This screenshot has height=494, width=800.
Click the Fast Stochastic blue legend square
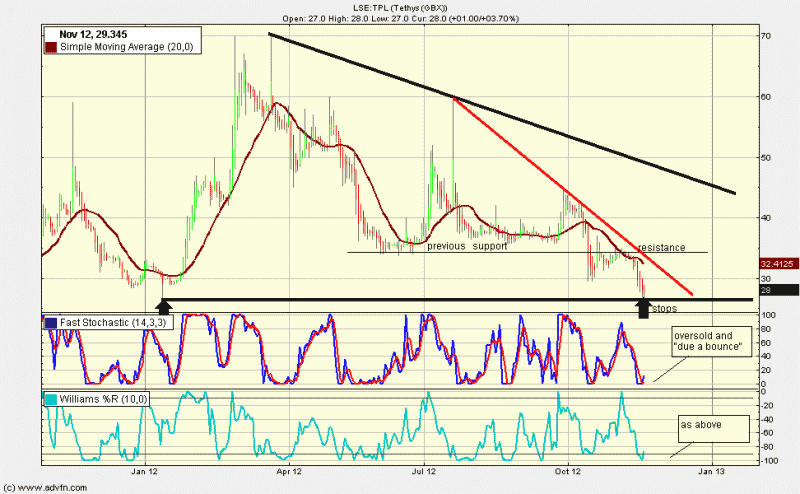click(x=49, y=323)
